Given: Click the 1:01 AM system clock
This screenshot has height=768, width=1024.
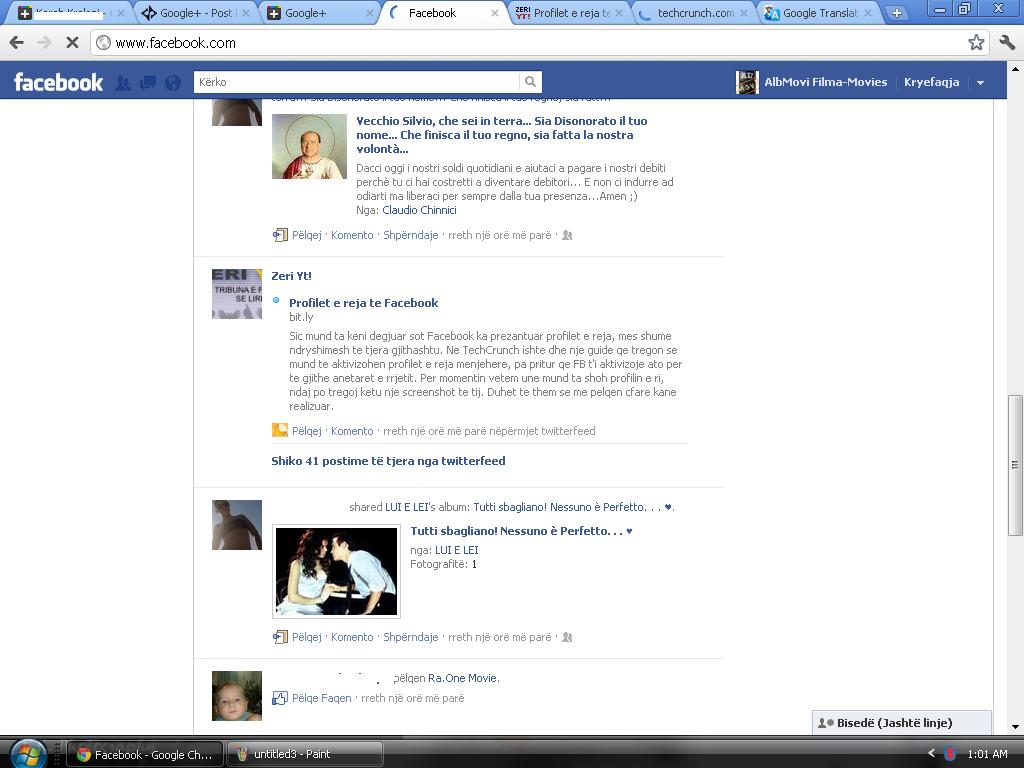Looking at the screenshot, I should click(987, 754).
